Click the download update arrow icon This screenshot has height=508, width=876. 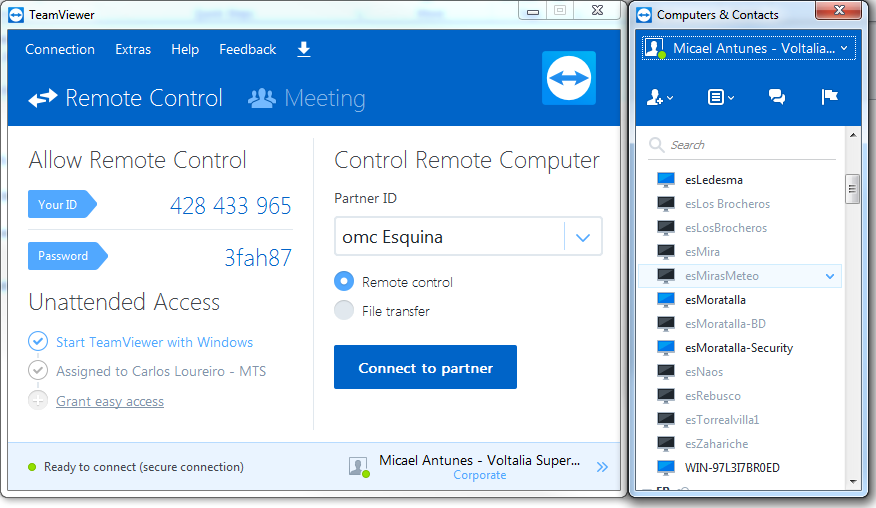[x=303, y=49]
